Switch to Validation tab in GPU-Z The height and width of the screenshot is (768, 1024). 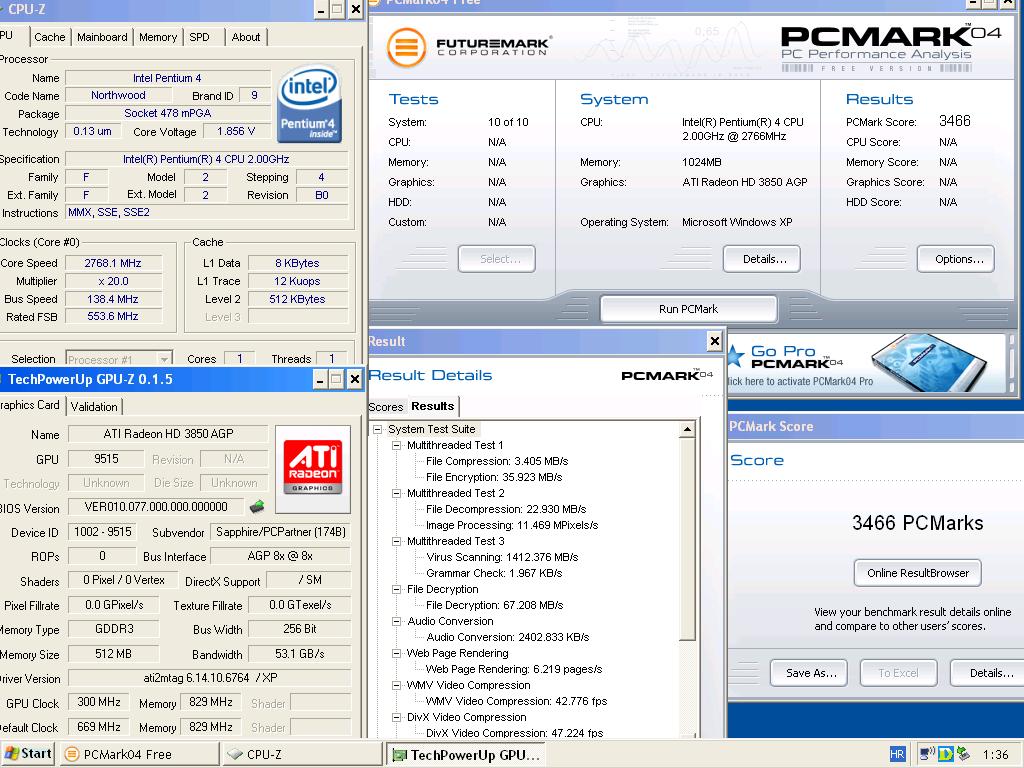tap(94, 406)
